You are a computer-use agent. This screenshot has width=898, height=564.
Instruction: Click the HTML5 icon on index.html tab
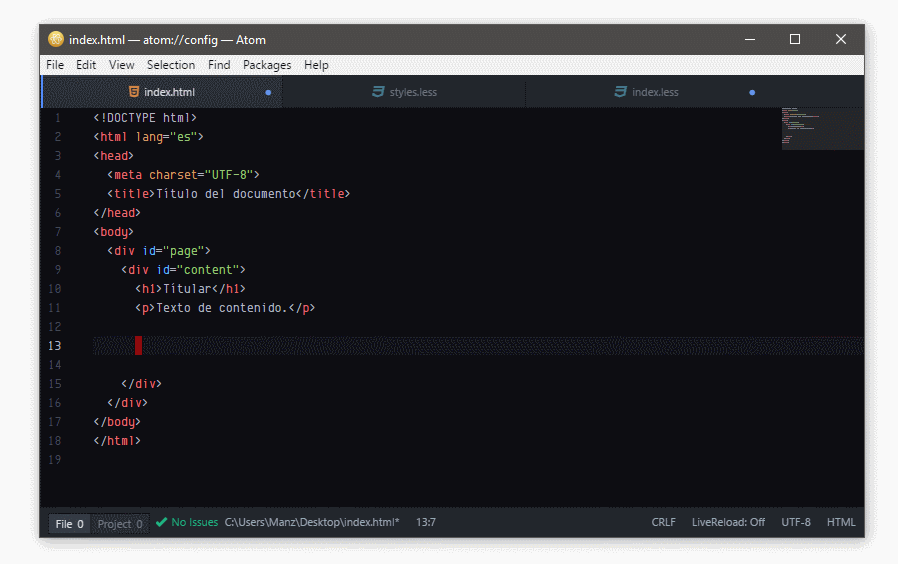point(133,92)
